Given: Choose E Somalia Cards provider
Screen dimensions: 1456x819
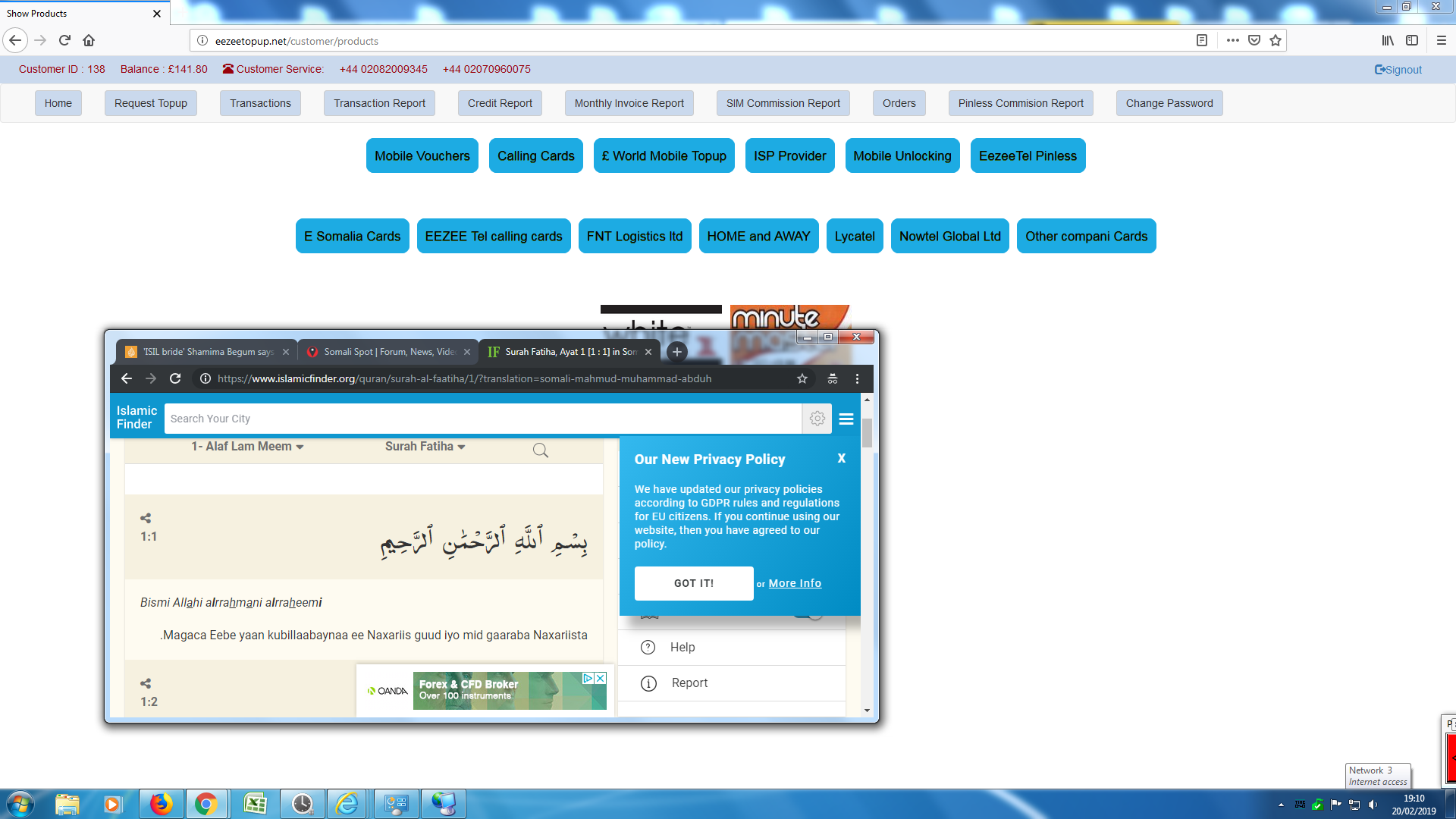Looking at the screenshot, I should coord(353,236).
